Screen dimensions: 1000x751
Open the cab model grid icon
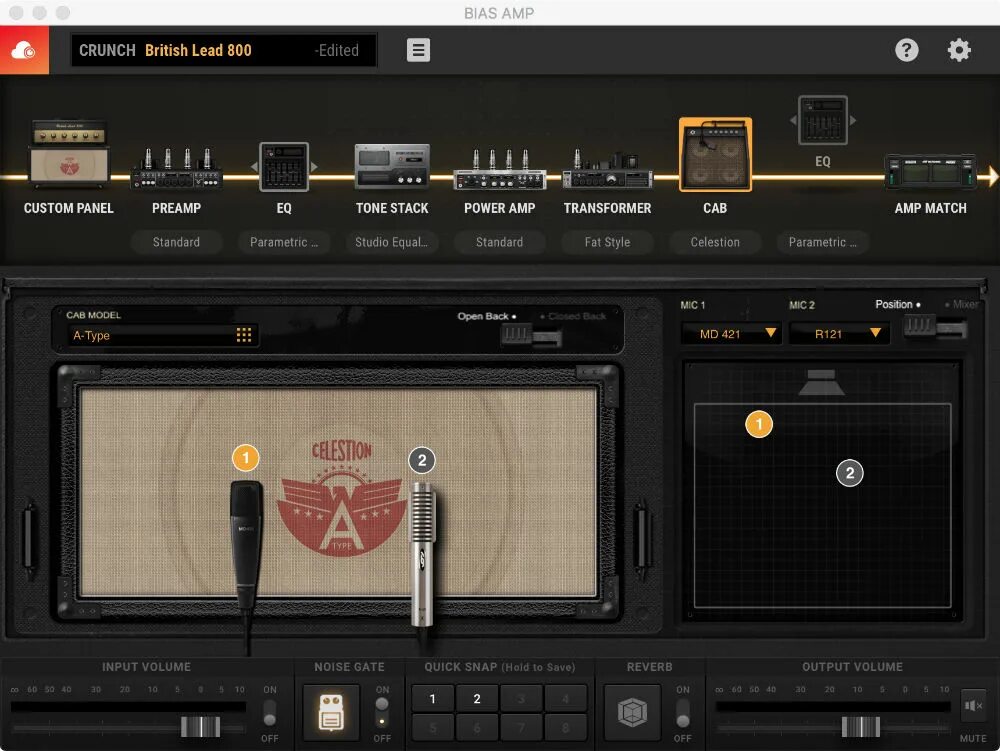point(244,335)
